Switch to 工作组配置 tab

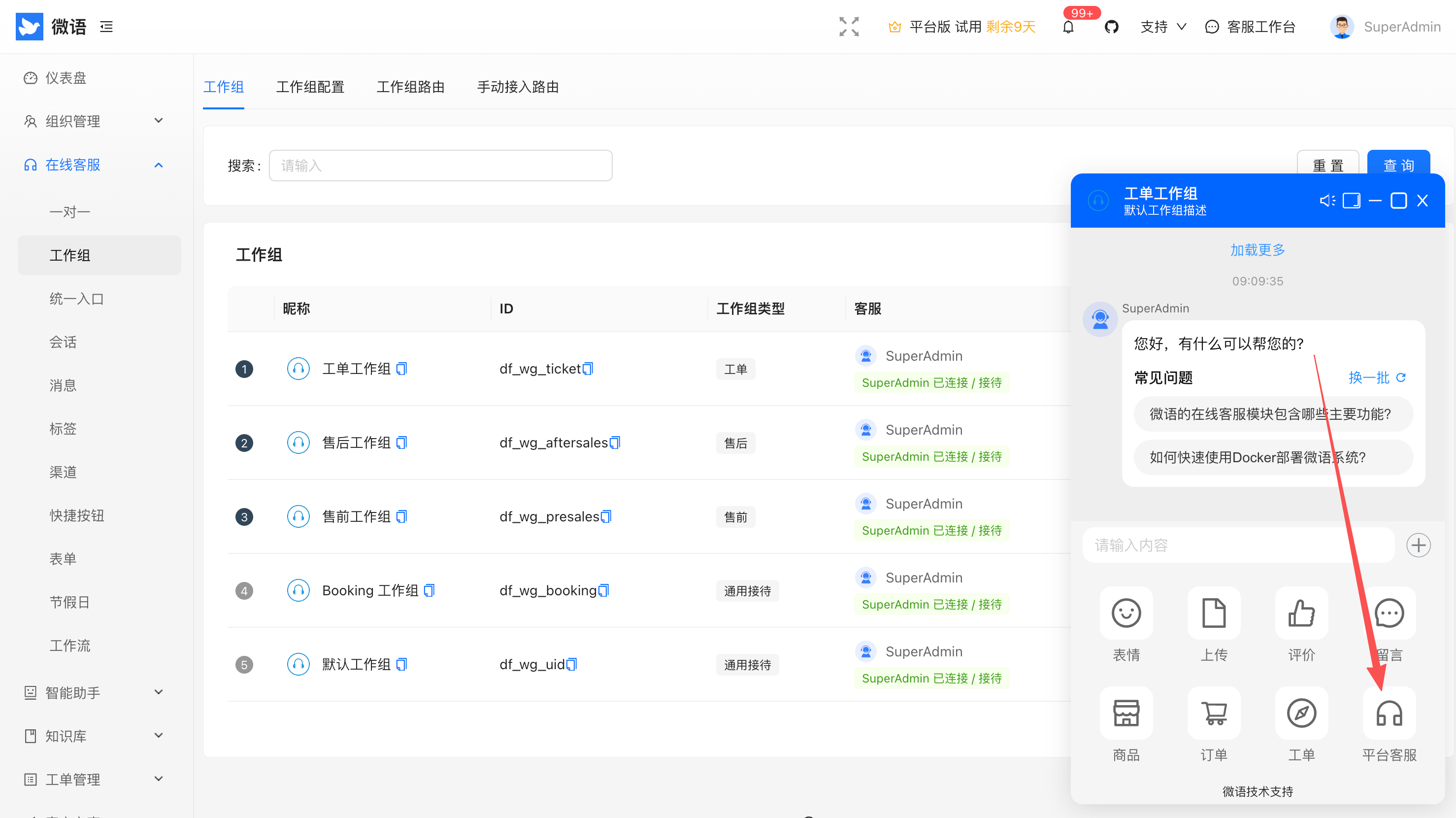point(310,87)
